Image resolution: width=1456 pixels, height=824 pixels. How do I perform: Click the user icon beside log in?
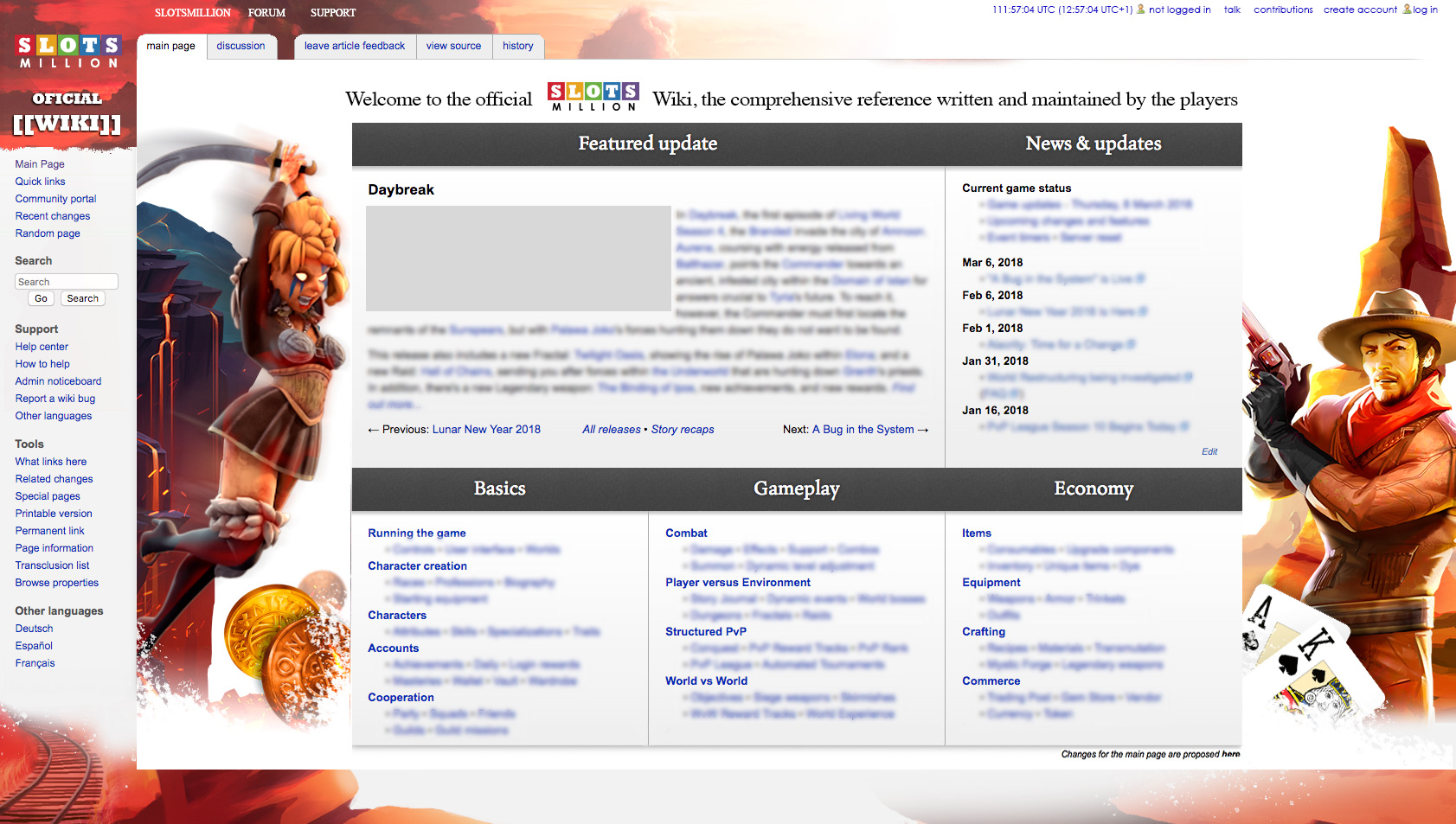pyautogui.click(x=1407, y=10)
